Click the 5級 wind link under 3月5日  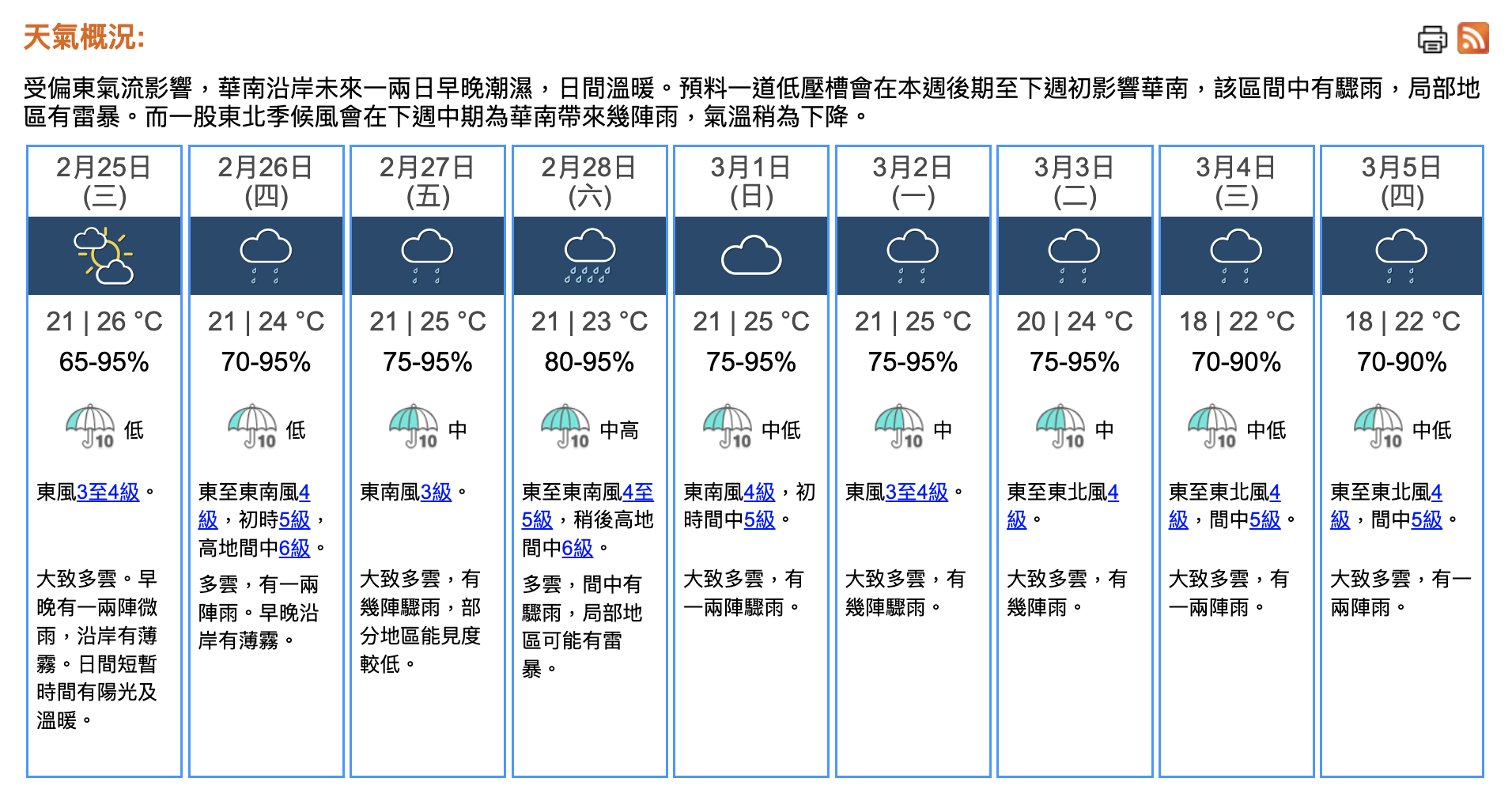click(1427, 520)
